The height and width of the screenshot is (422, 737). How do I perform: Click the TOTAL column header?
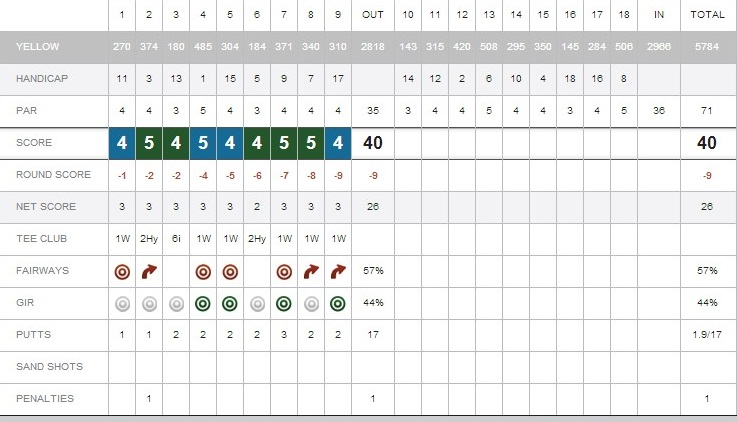(708, 15)
